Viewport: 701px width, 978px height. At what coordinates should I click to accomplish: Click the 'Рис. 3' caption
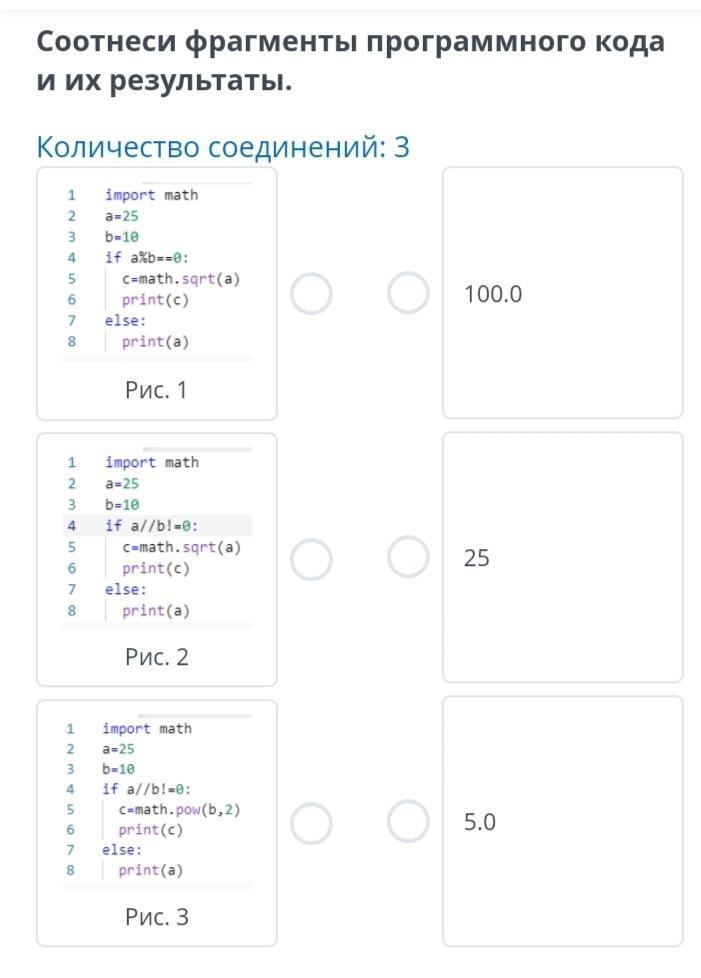click(156, 917)
